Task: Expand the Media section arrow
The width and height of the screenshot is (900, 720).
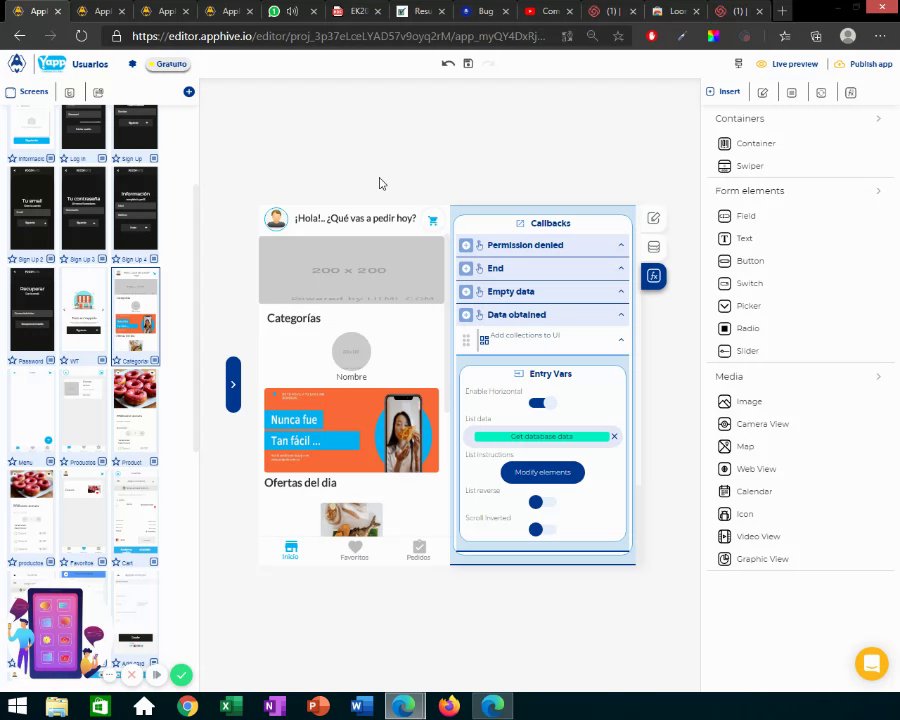Action: click(x=879, y=377)
